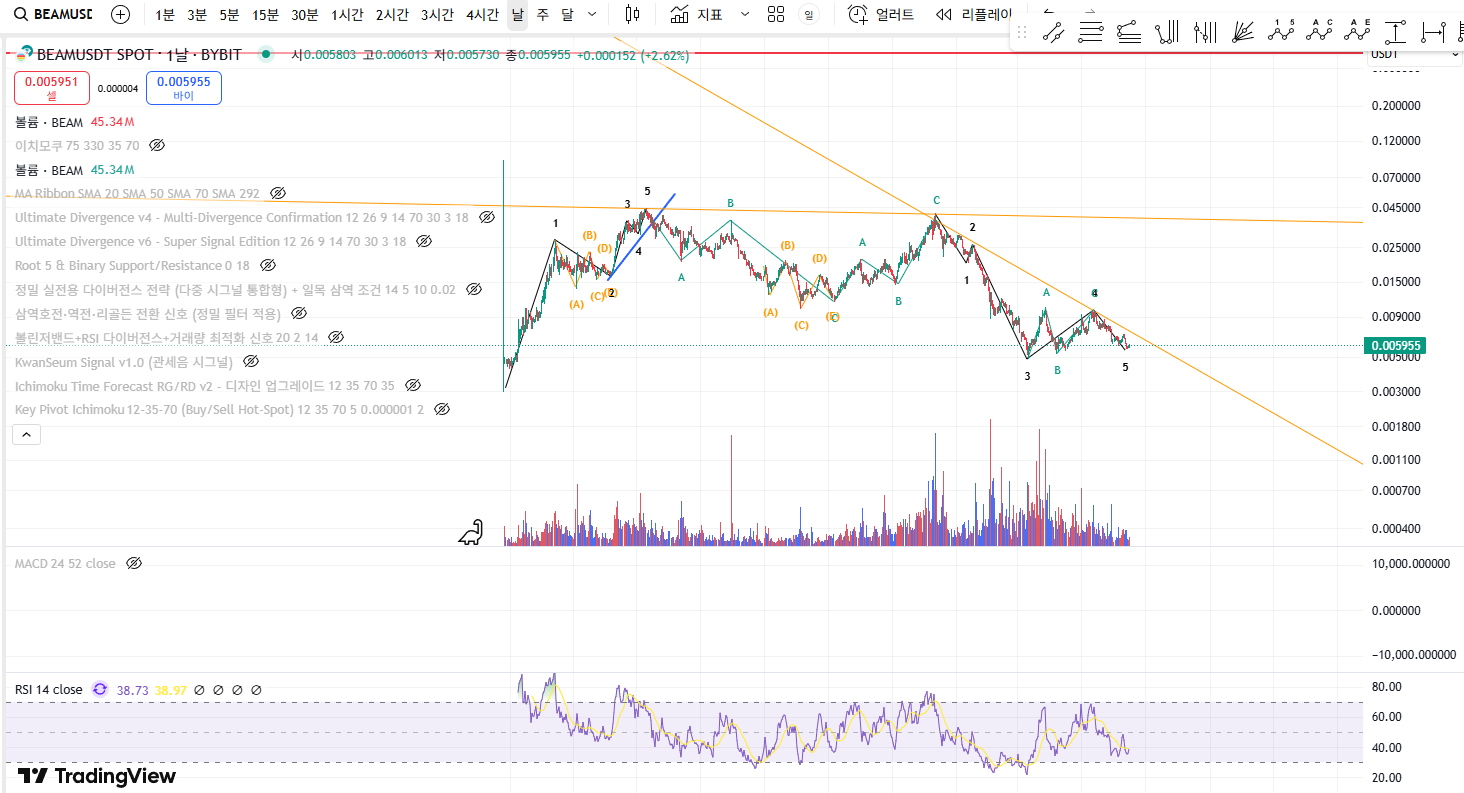This screenshot has height=793, width=1464.
Task: Open the USDT currency dropdown
Action: tap(1414, 55)
